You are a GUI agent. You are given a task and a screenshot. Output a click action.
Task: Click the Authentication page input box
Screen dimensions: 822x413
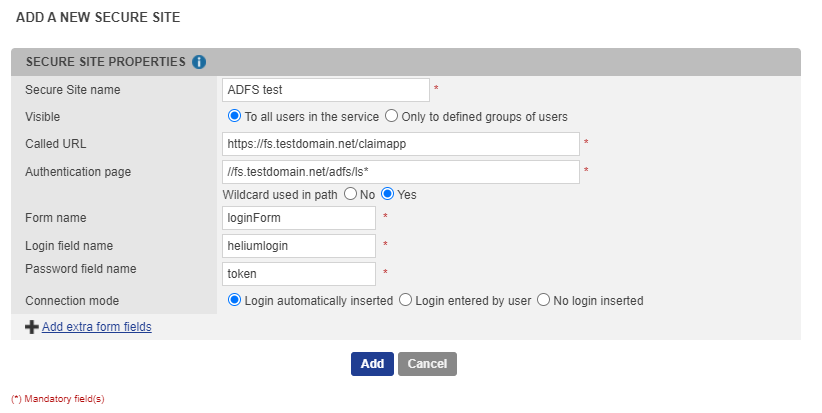click(401, 172)
